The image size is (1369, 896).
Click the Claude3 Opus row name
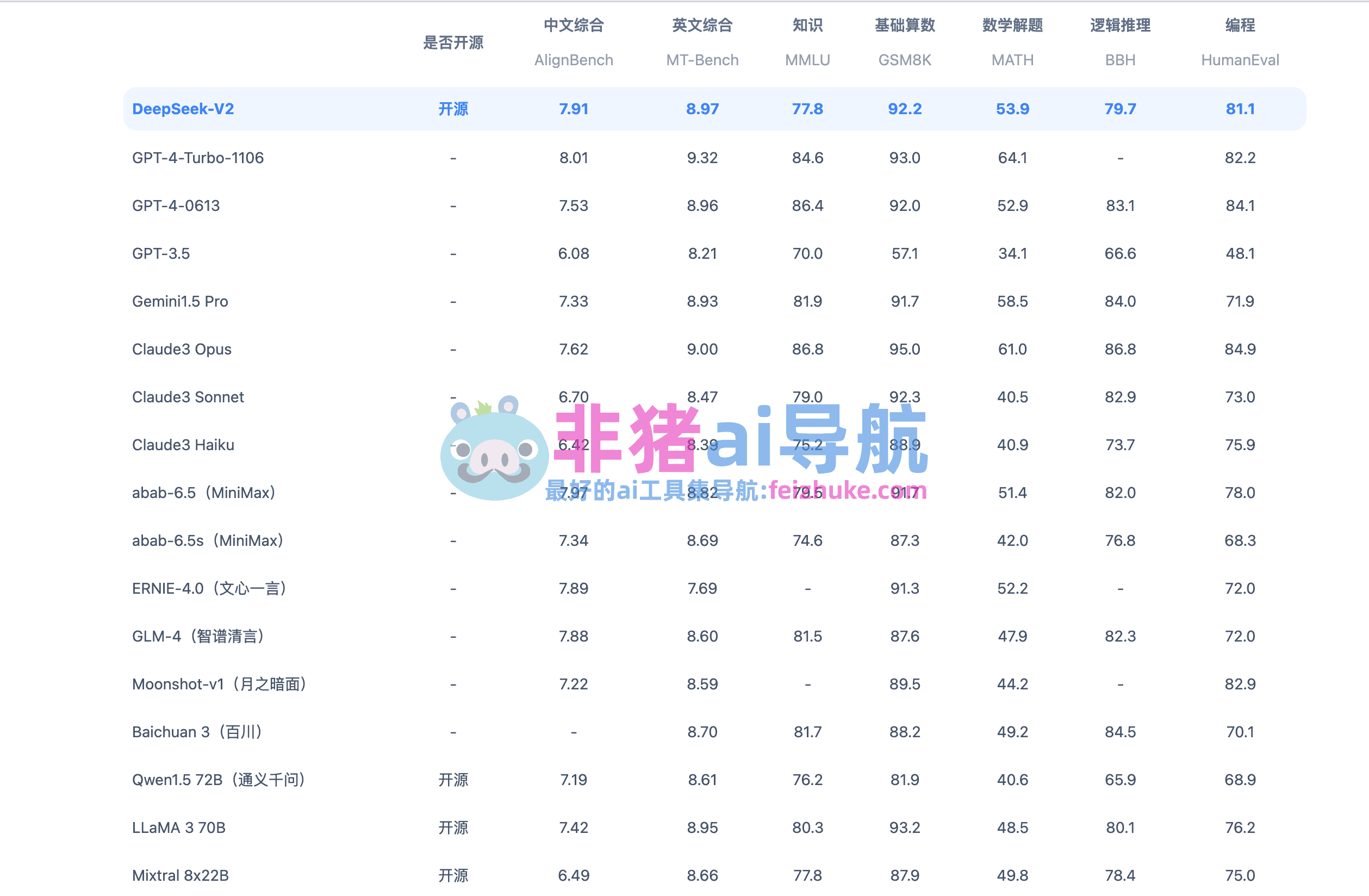[182, 349]
